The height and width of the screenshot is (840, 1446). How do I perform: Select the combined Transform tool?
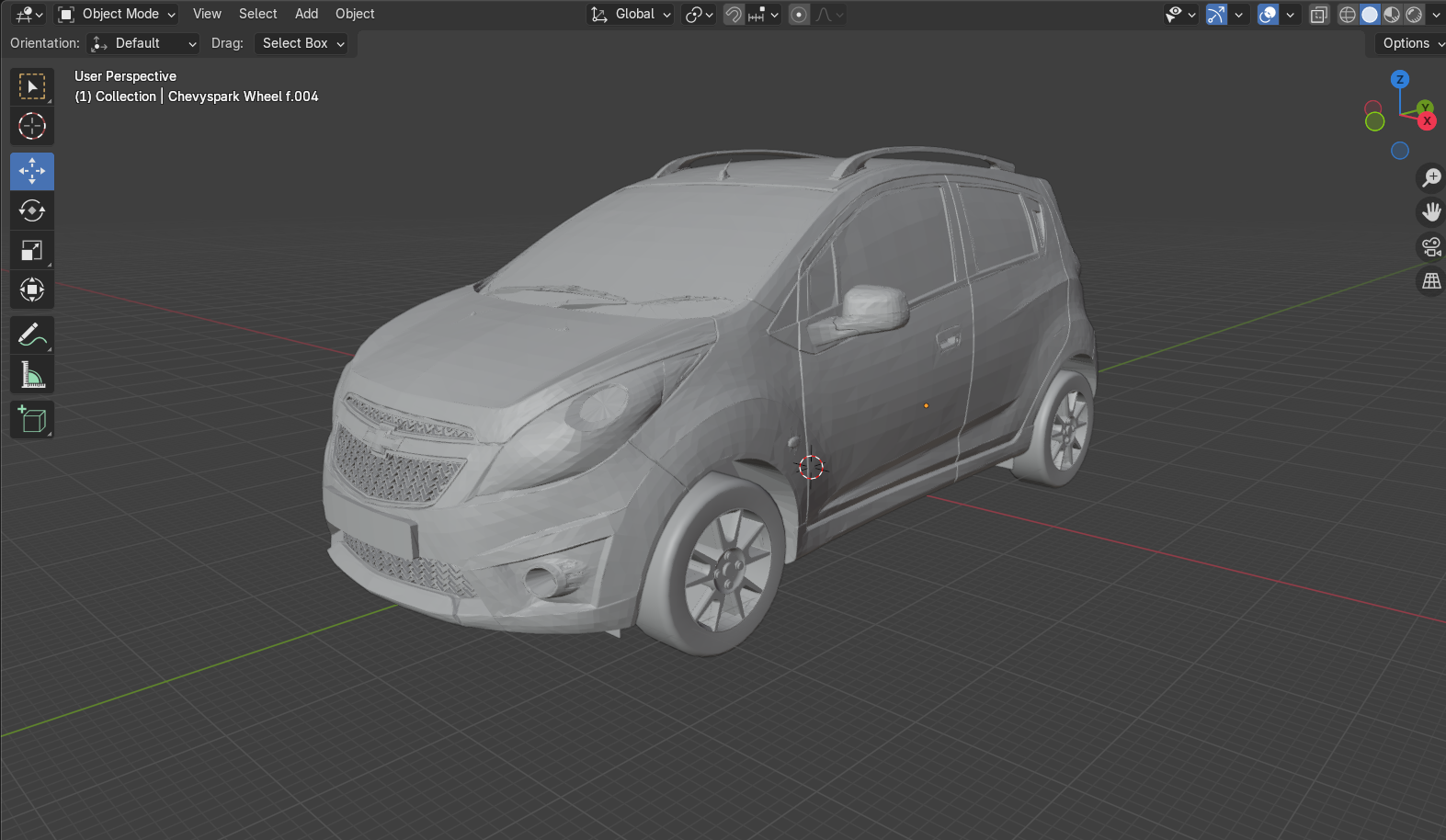[32, 290]
